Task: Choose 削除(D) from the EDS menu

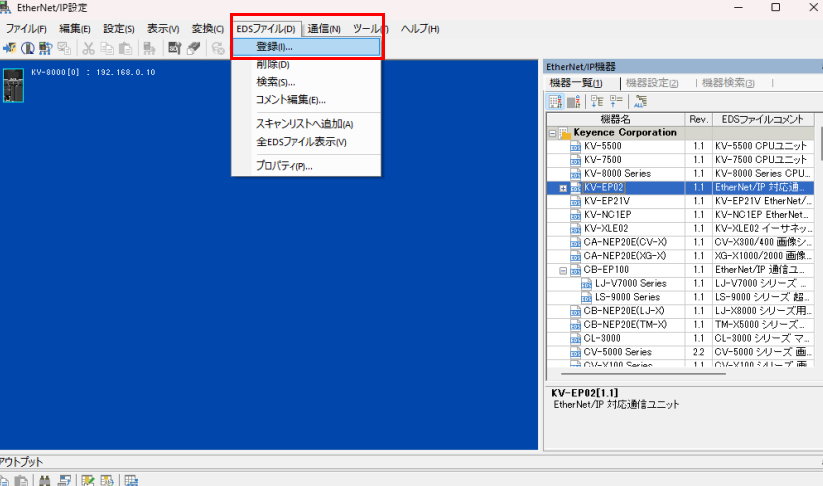Action: pyautogui.click(x=306, y=65)
